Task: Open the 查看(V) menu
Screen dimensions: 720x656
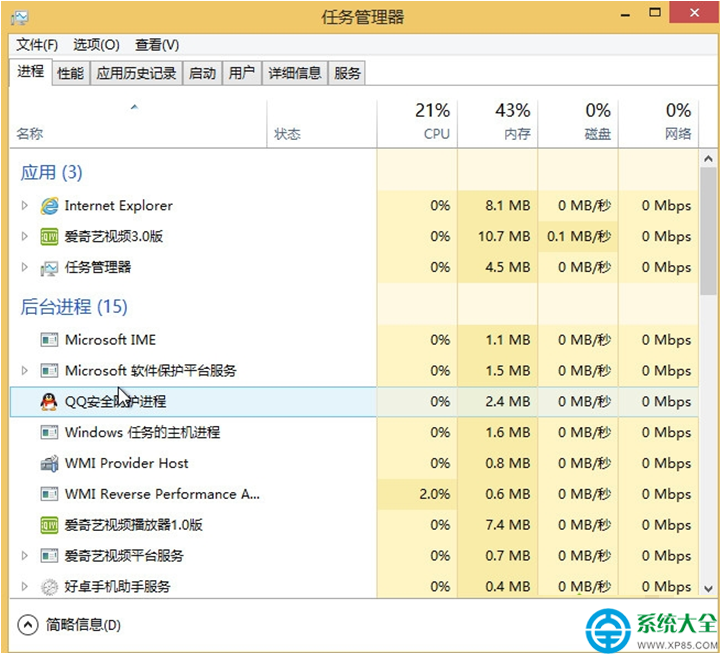Action: (x=157, y=45)
